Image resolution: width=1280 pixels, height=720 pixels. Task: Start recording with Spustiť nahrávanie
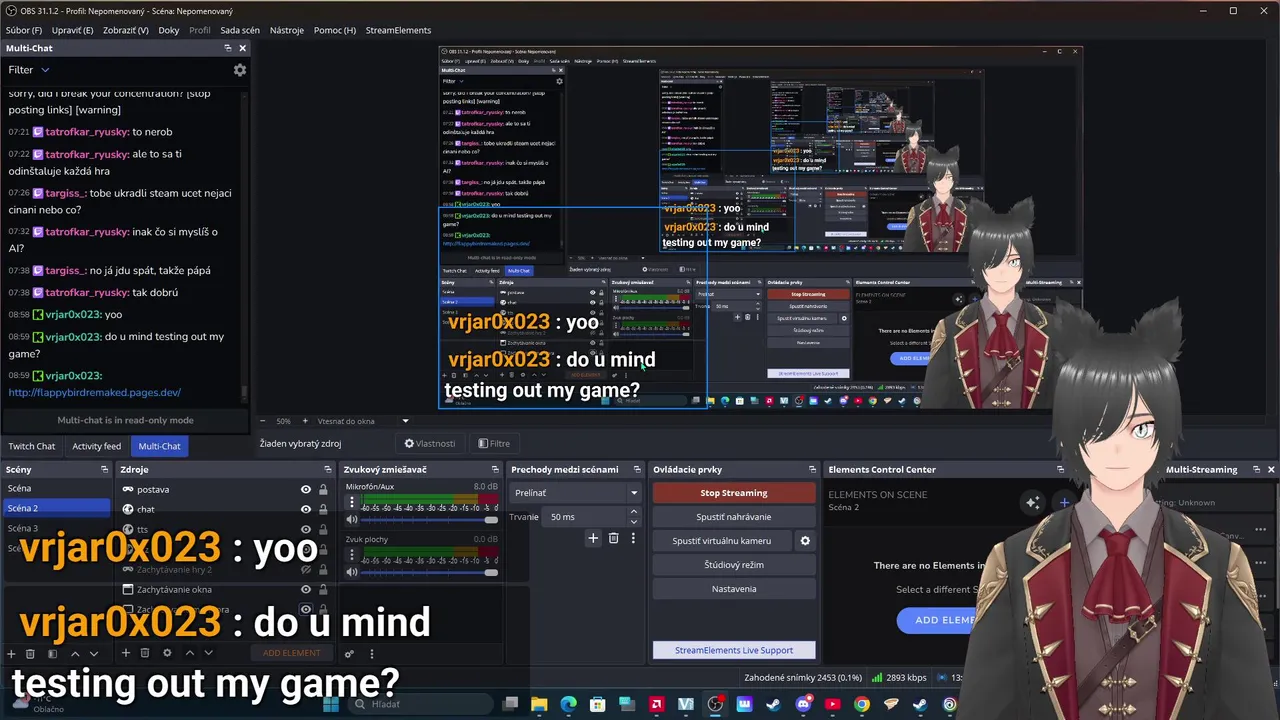pyautogui.click(x=734, y=517)
